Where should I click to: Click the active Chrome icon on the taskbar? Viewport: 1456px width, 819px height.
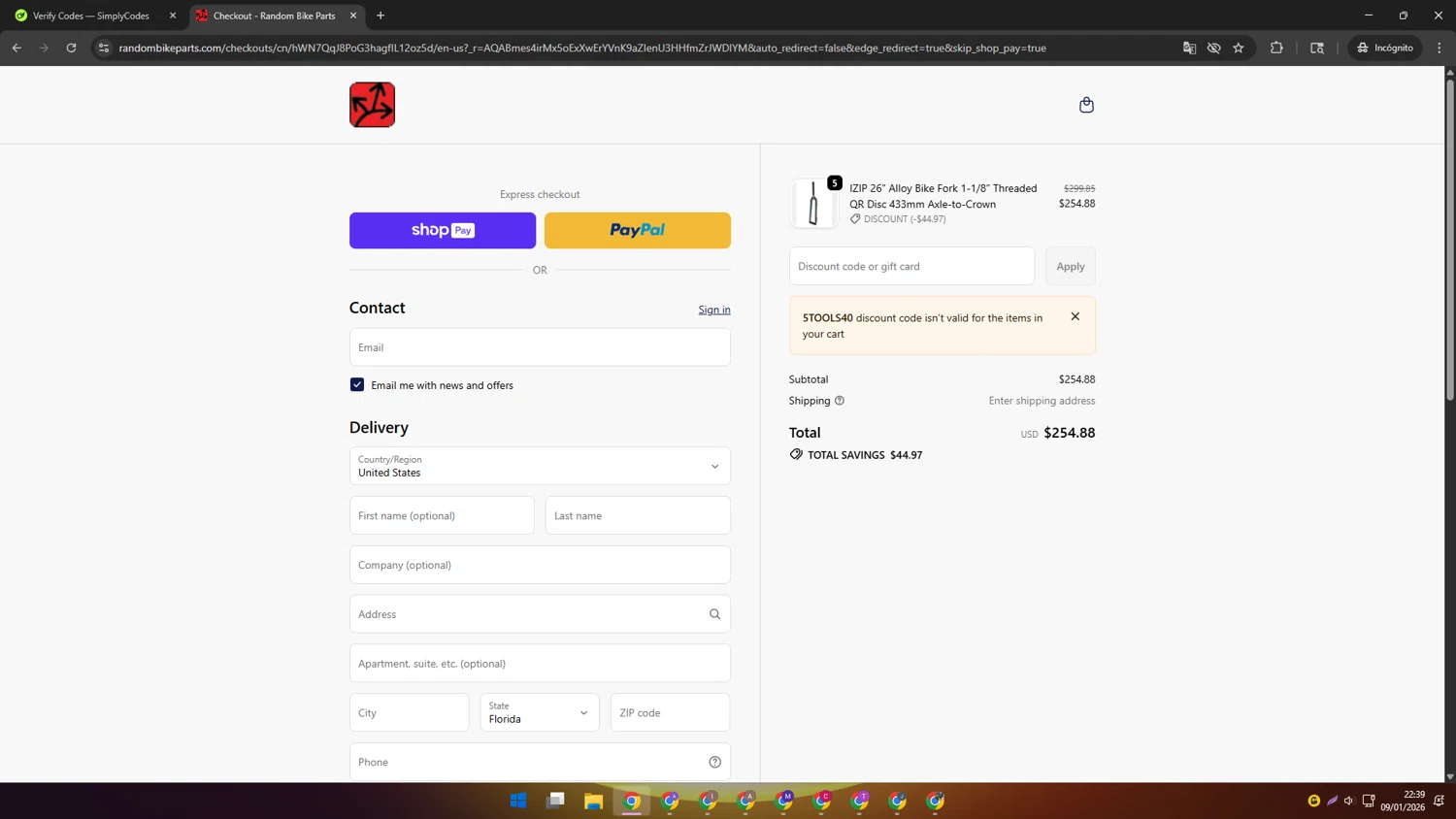pos(631,801)
